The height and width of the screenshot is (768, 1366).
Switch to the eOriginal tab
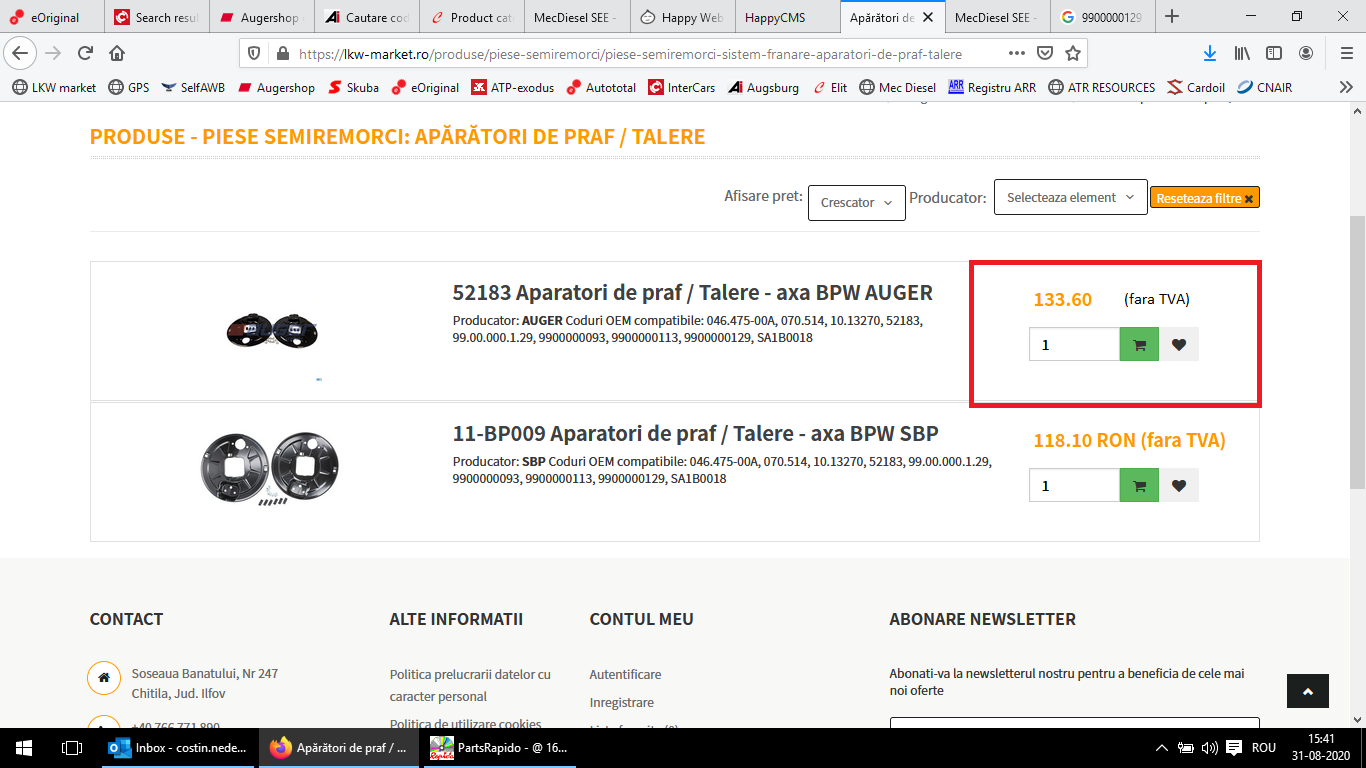[52, 17]
